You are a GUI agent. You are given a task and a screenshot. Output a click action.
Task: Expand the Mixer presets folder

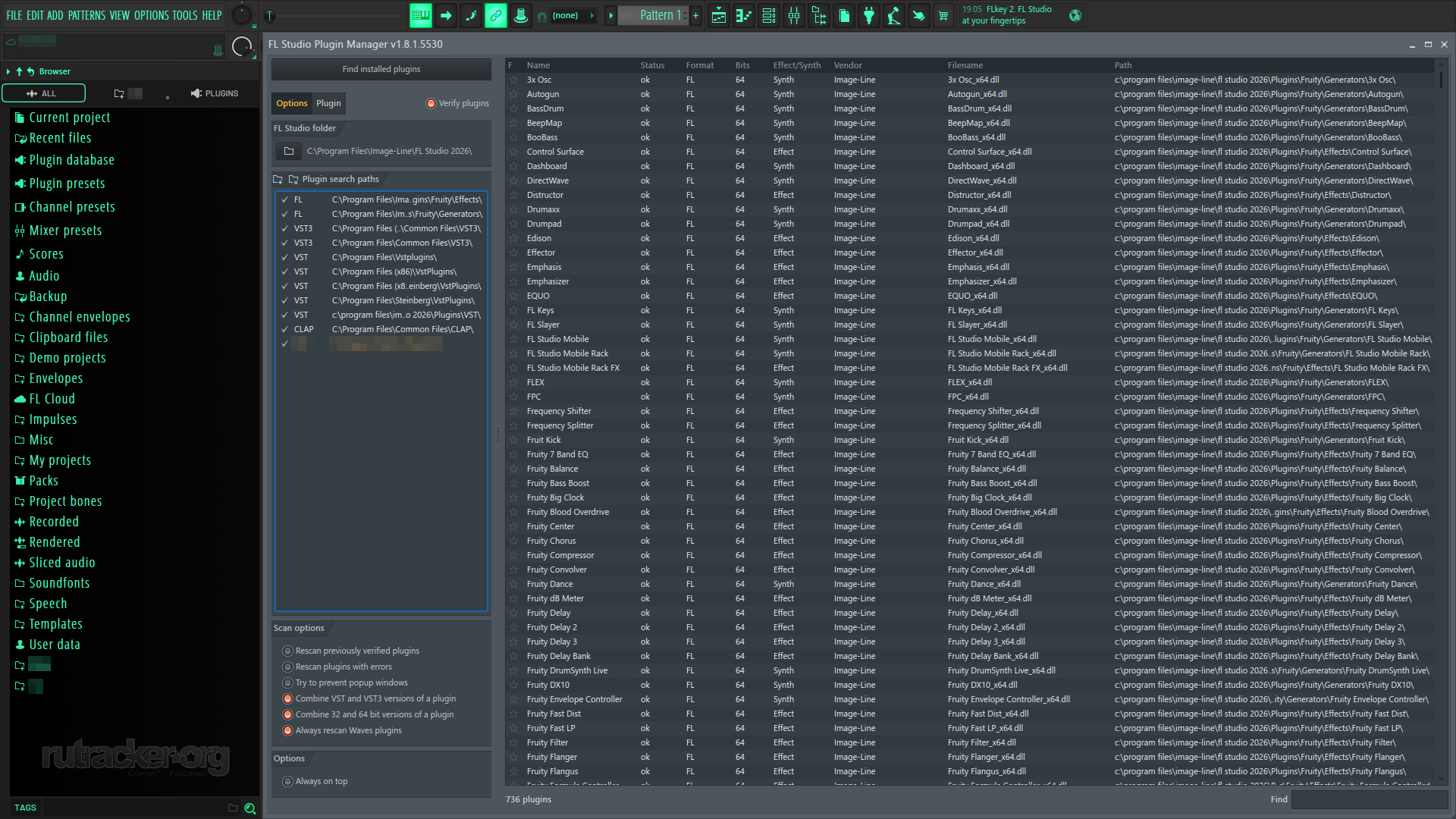coord(58,231)
